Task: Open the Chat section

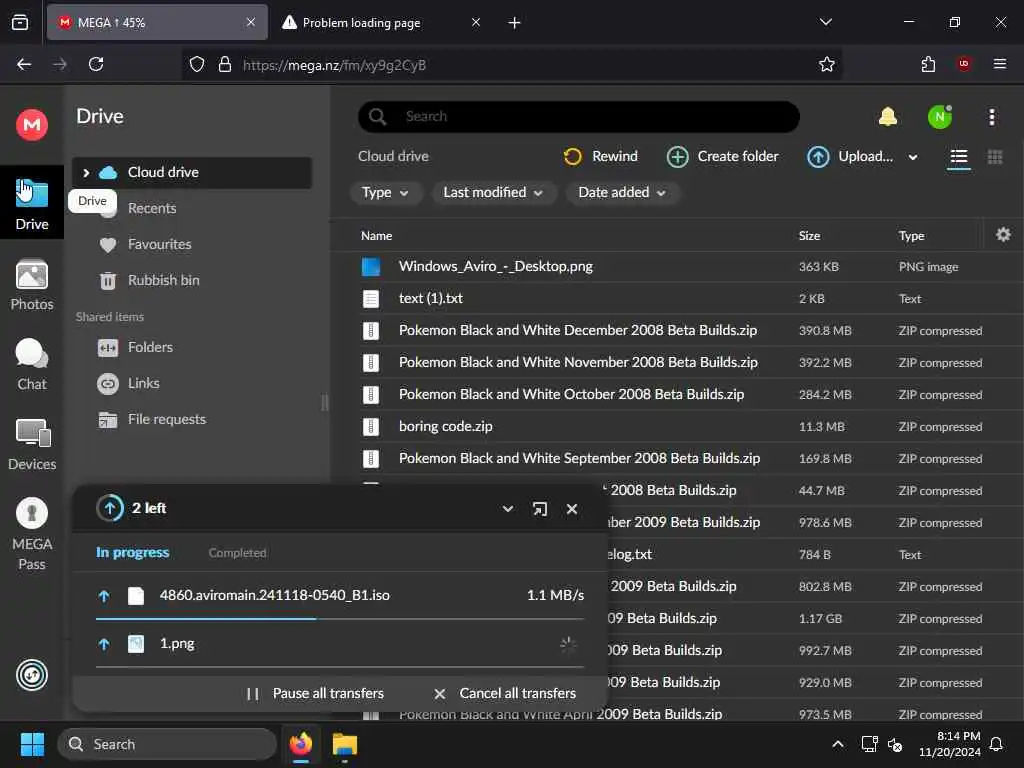Action: click(x=31, y=365)
